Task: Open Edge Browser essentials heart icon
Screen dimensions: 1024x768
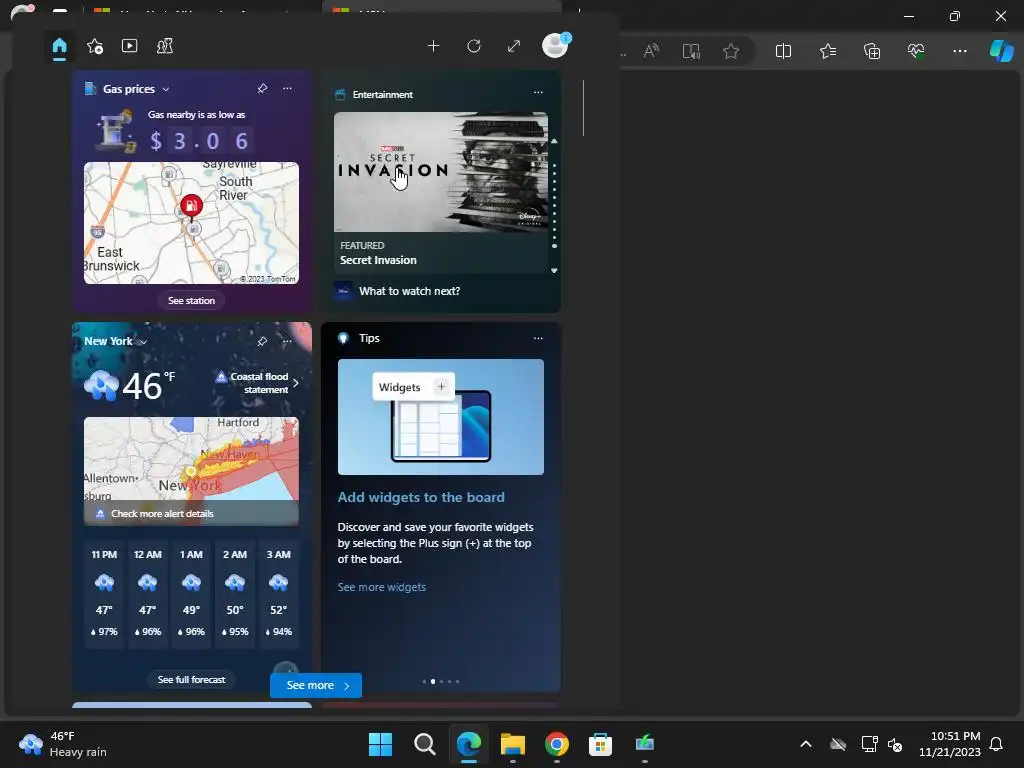Action: [916, 51]
